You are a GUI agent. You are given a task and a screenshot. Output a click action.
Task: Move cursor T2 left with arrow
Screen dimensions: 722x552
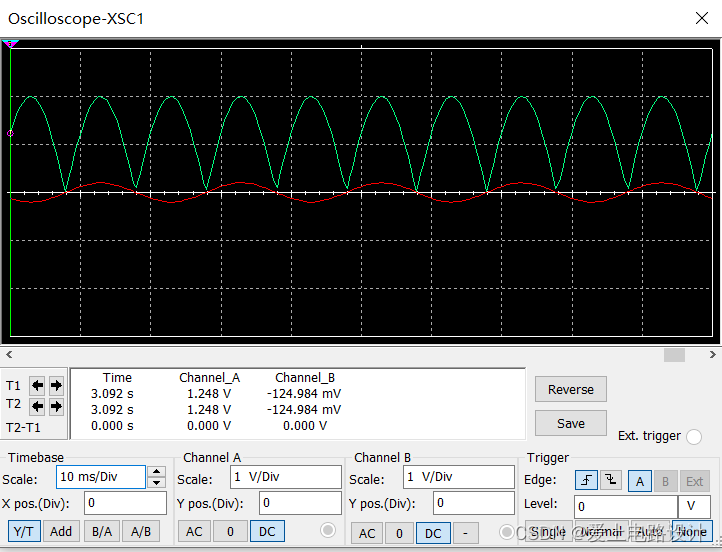[x=37, y=406]
